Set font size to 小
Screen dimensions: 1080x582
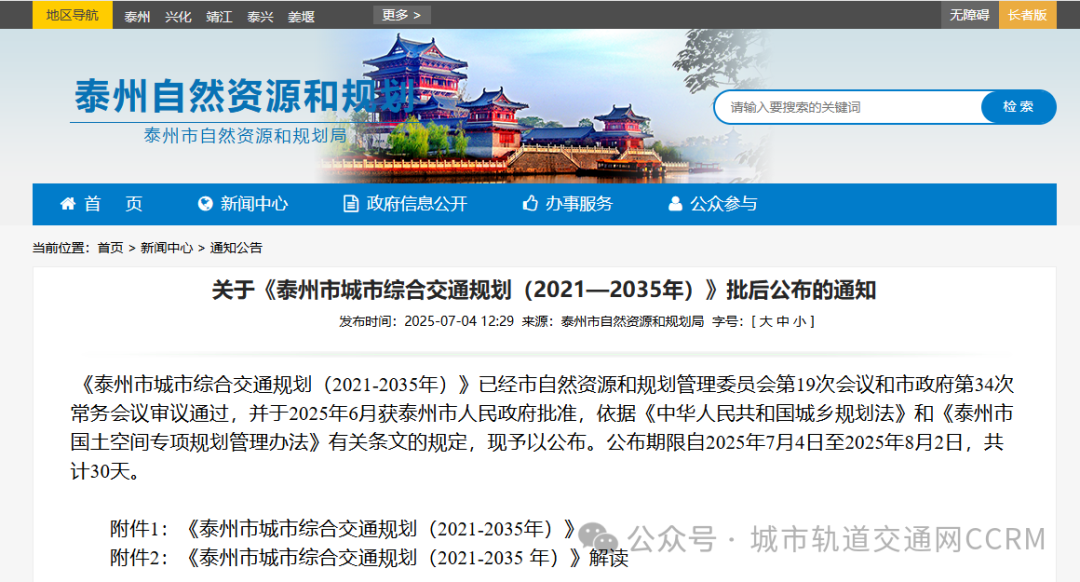pyautogui.click(x=800, y=321)
